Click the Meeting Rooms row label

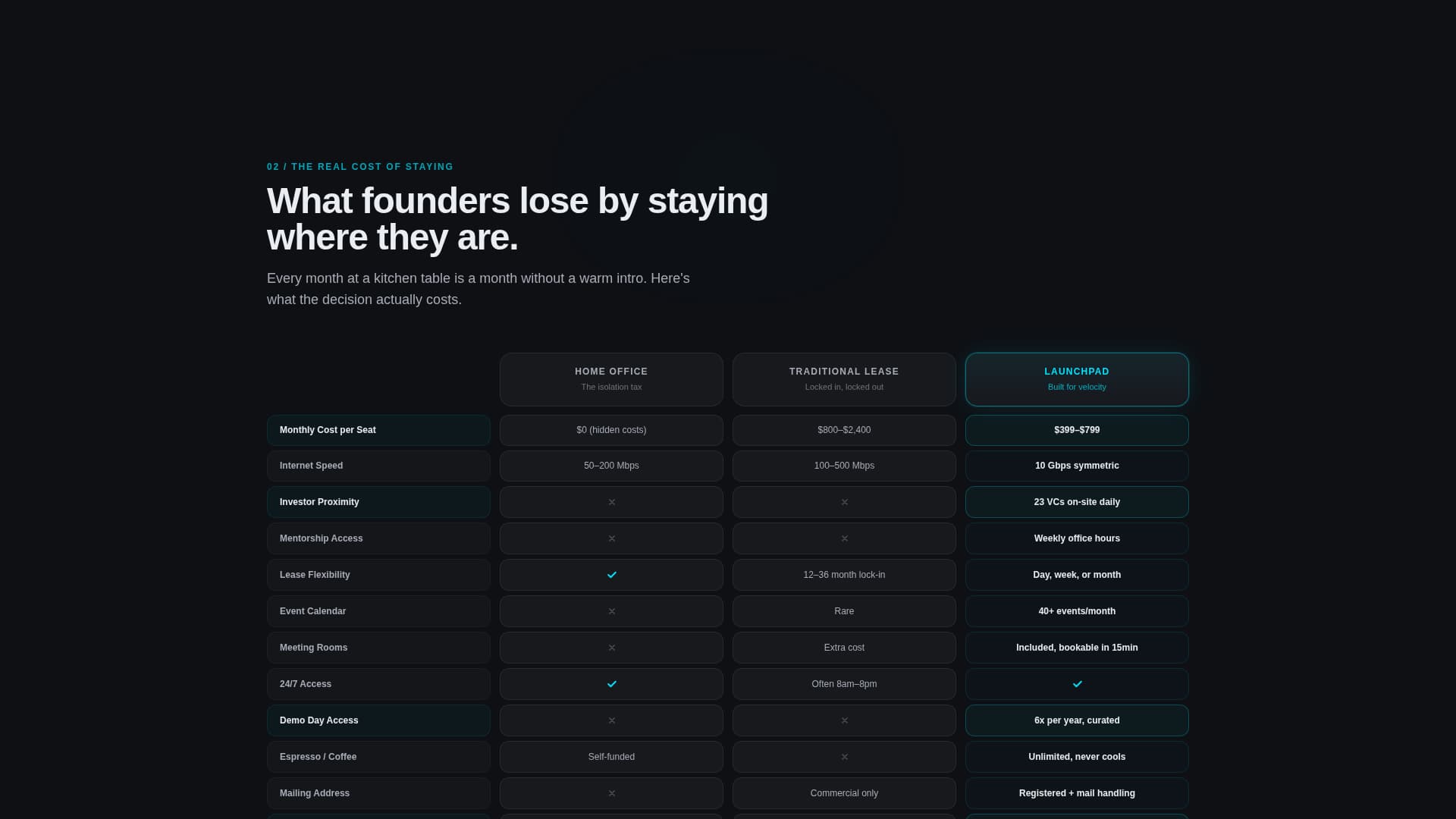378,648
